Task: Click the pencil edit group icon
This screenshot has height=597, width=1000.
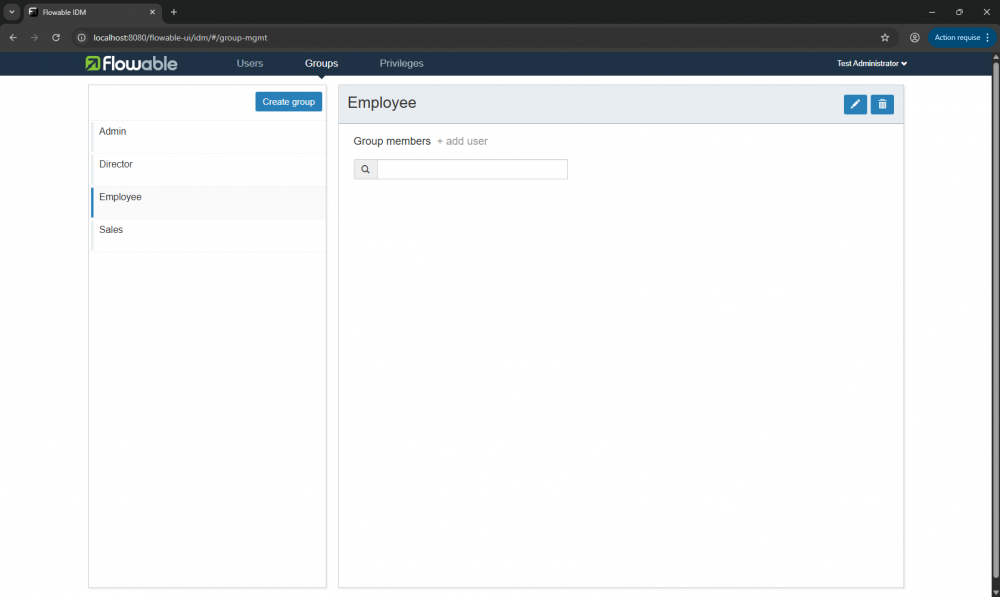Action: [x=855, y=104]
